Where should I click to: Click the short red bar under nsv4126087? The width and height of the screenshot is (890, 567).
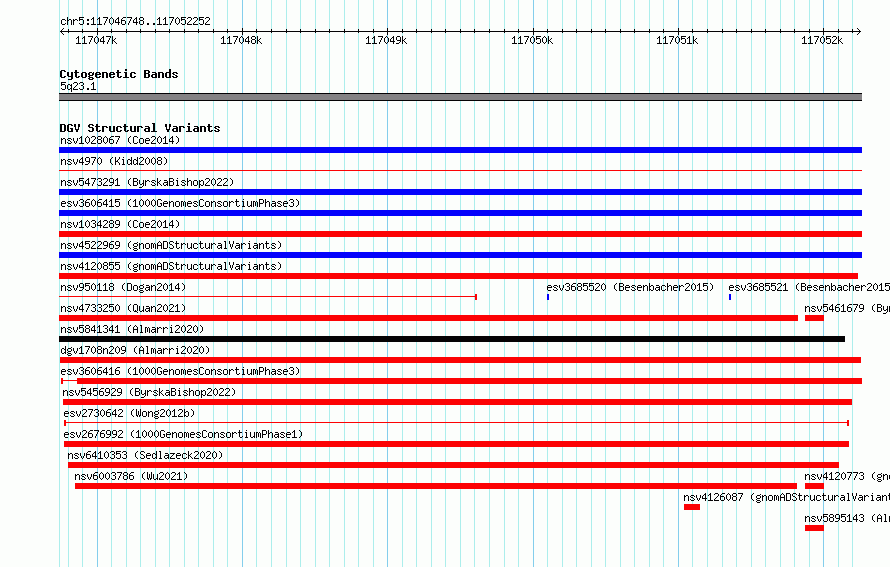tap(692, 507)
